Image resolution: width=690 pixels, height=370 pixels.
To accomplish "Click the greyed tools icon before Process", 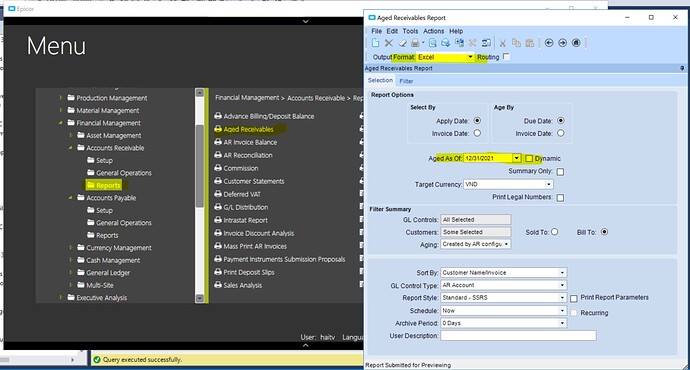I will coord(473,43).
